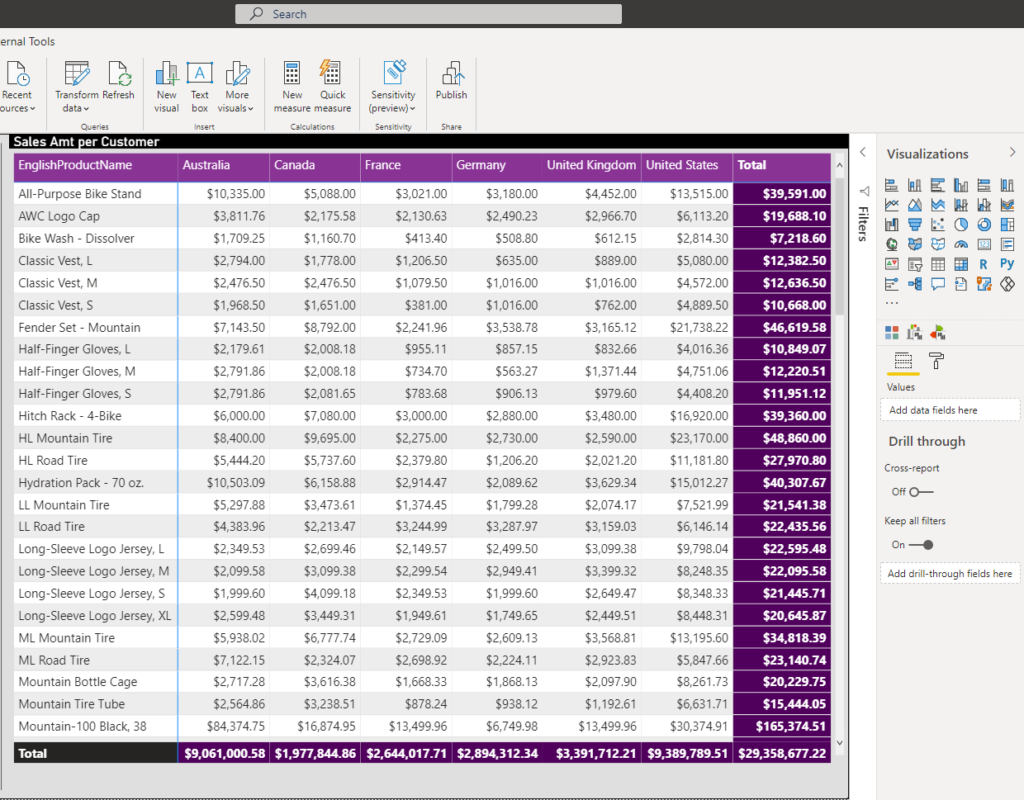Viewport: 1024px width, 800px height.
Task: Insert a Text box
Action: [x=200, y=87]
